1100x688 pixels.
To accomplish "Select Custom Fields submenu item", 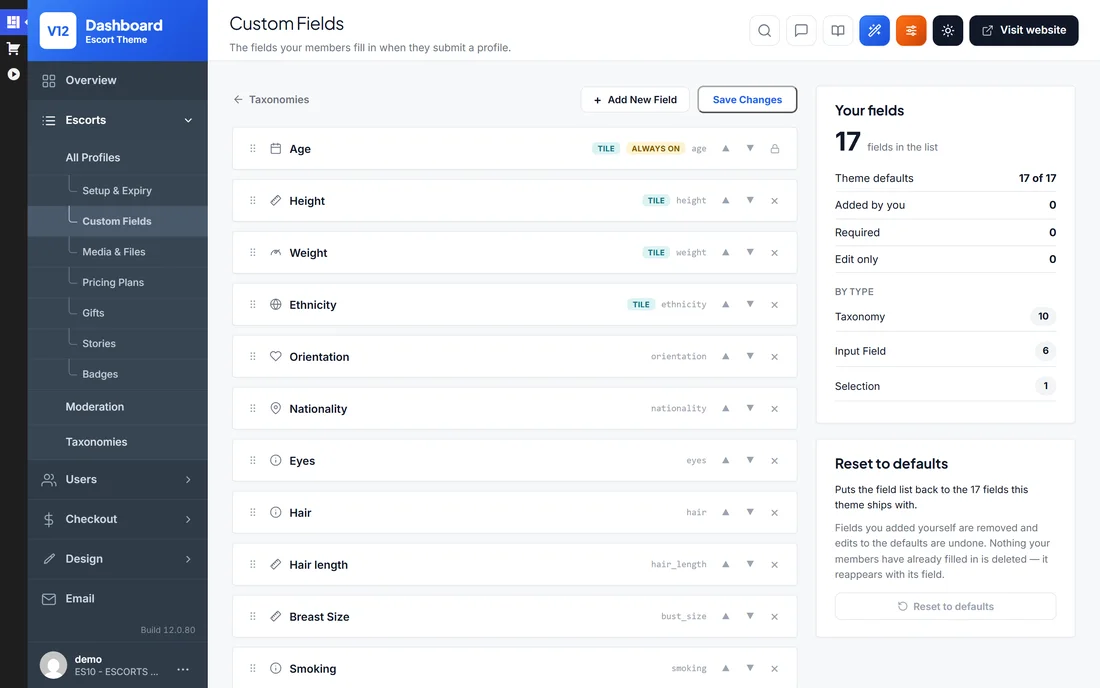I will (116, 221).
